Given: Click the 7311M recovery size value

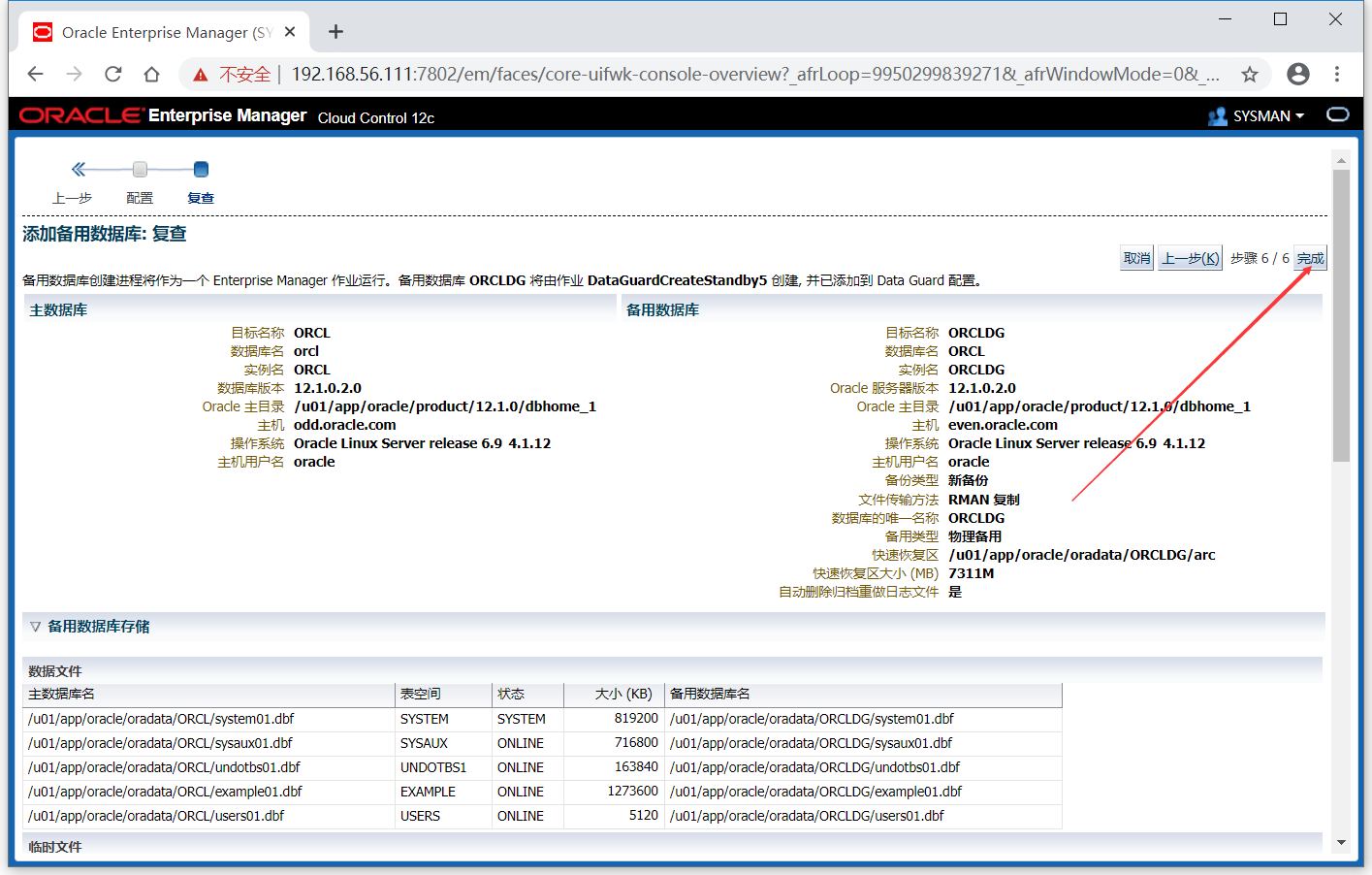Looking at the screenshot, I should point(971,573).
